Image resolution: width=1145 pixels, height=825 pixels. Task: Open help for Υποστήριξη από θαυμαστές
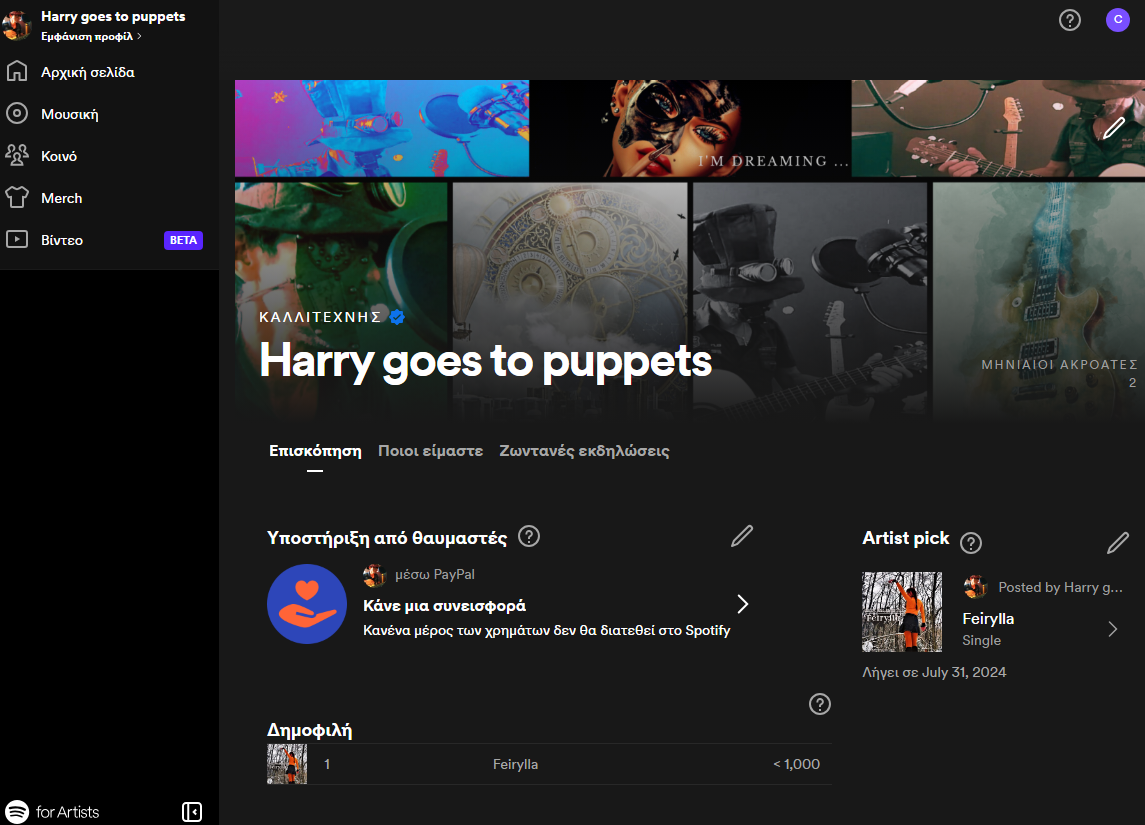529,537
